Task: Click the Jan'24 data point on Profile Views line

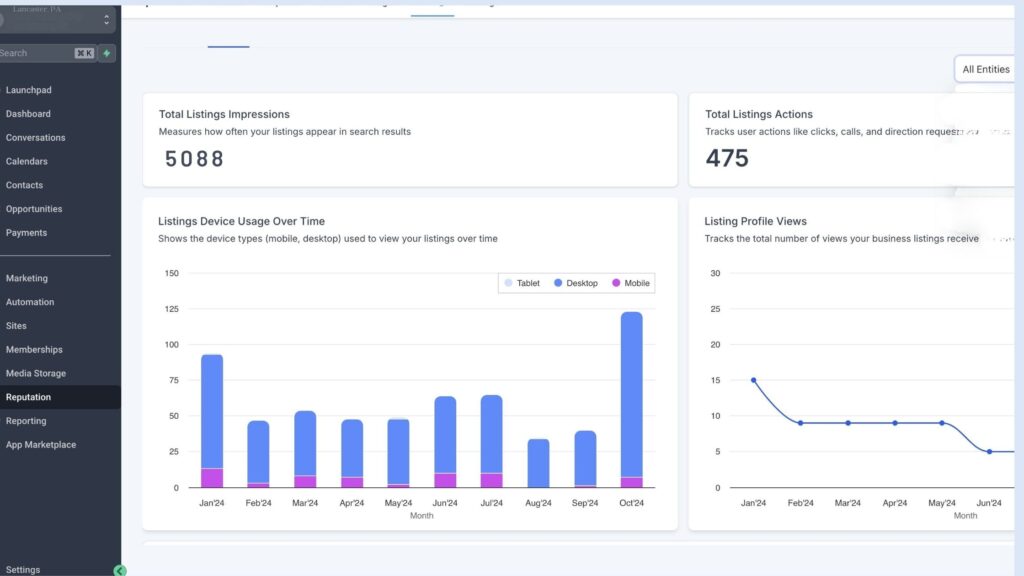Action: click(x=753, y=380)
